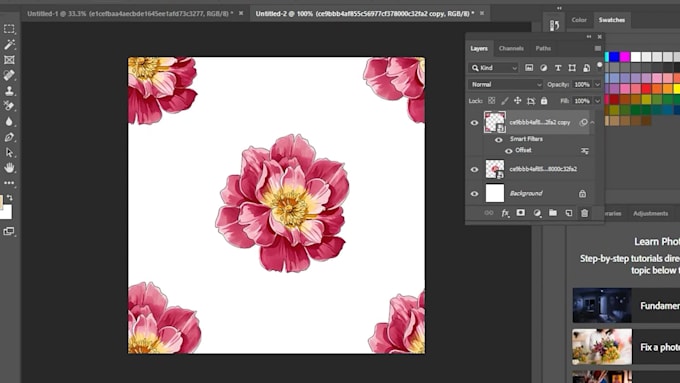Click the Opacity 100% input field
680x383 pixels.
582,85
